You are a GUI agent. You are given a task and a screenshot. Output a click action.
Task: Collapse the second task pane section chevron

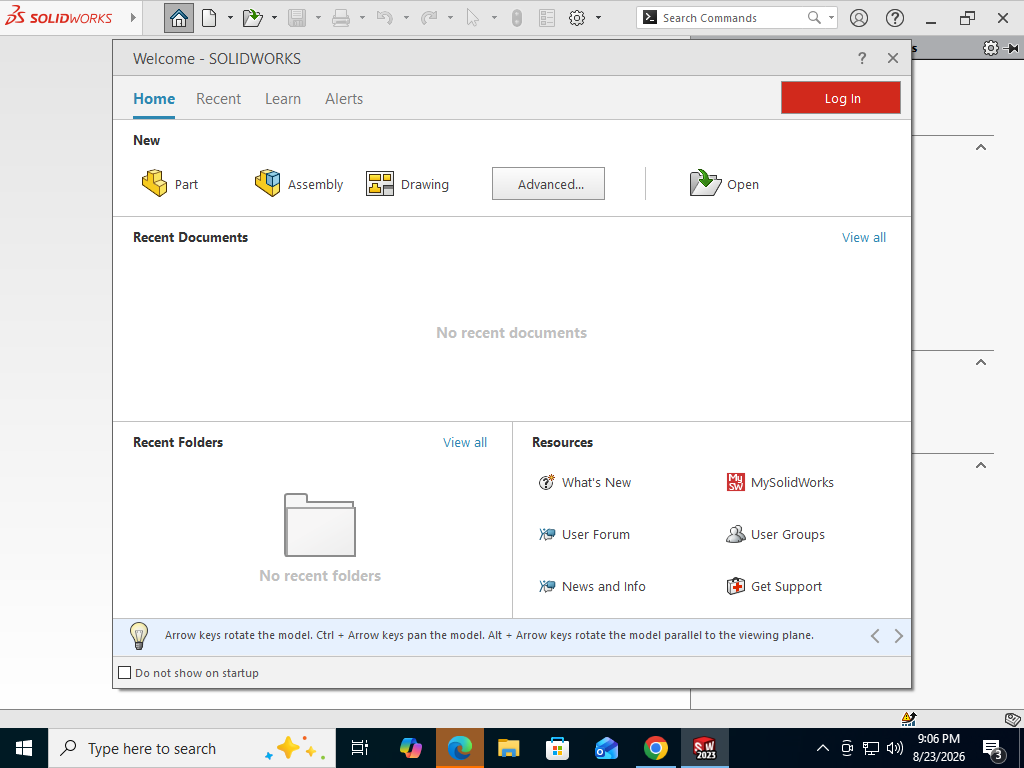pos(980,362)
